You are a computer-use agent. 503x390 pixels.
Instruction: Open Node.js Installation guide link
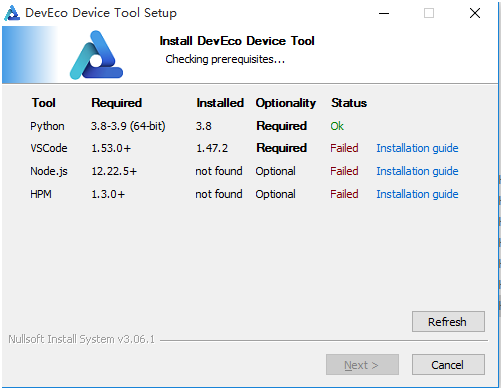click(417, 171)
